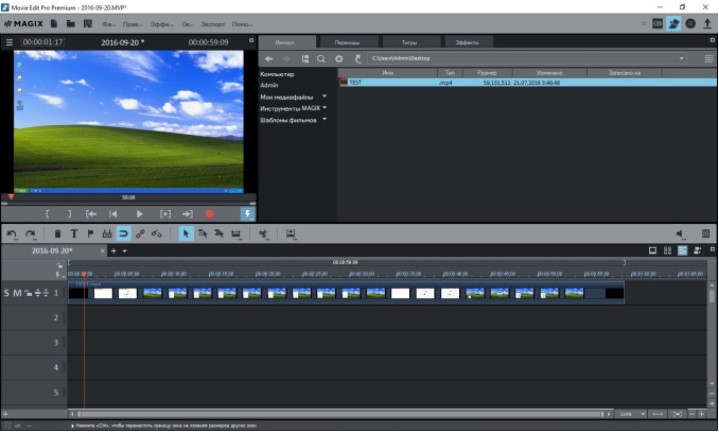
Task: Open the Экспорт menu
Action: coord(213,24)
